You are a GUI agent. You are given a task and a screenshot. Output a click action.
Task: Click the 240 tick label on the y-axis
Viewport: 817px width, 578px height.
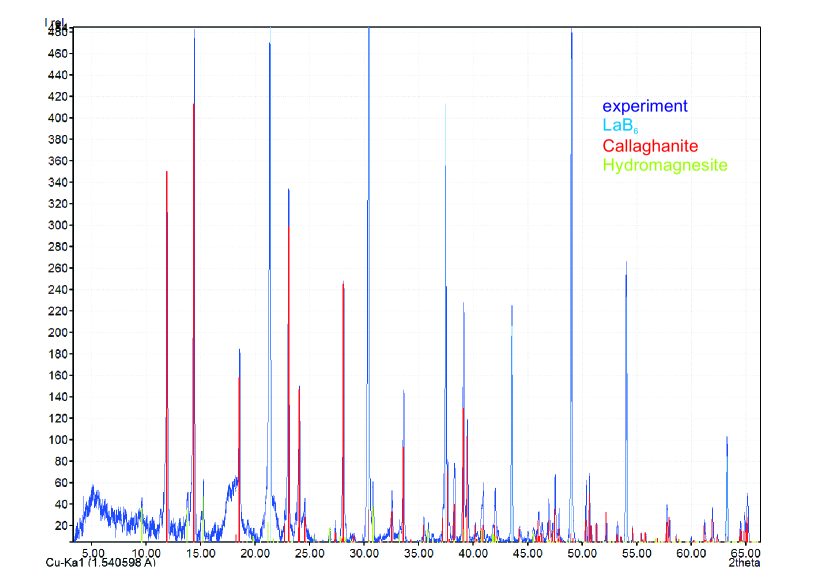(x=58, y=290)
